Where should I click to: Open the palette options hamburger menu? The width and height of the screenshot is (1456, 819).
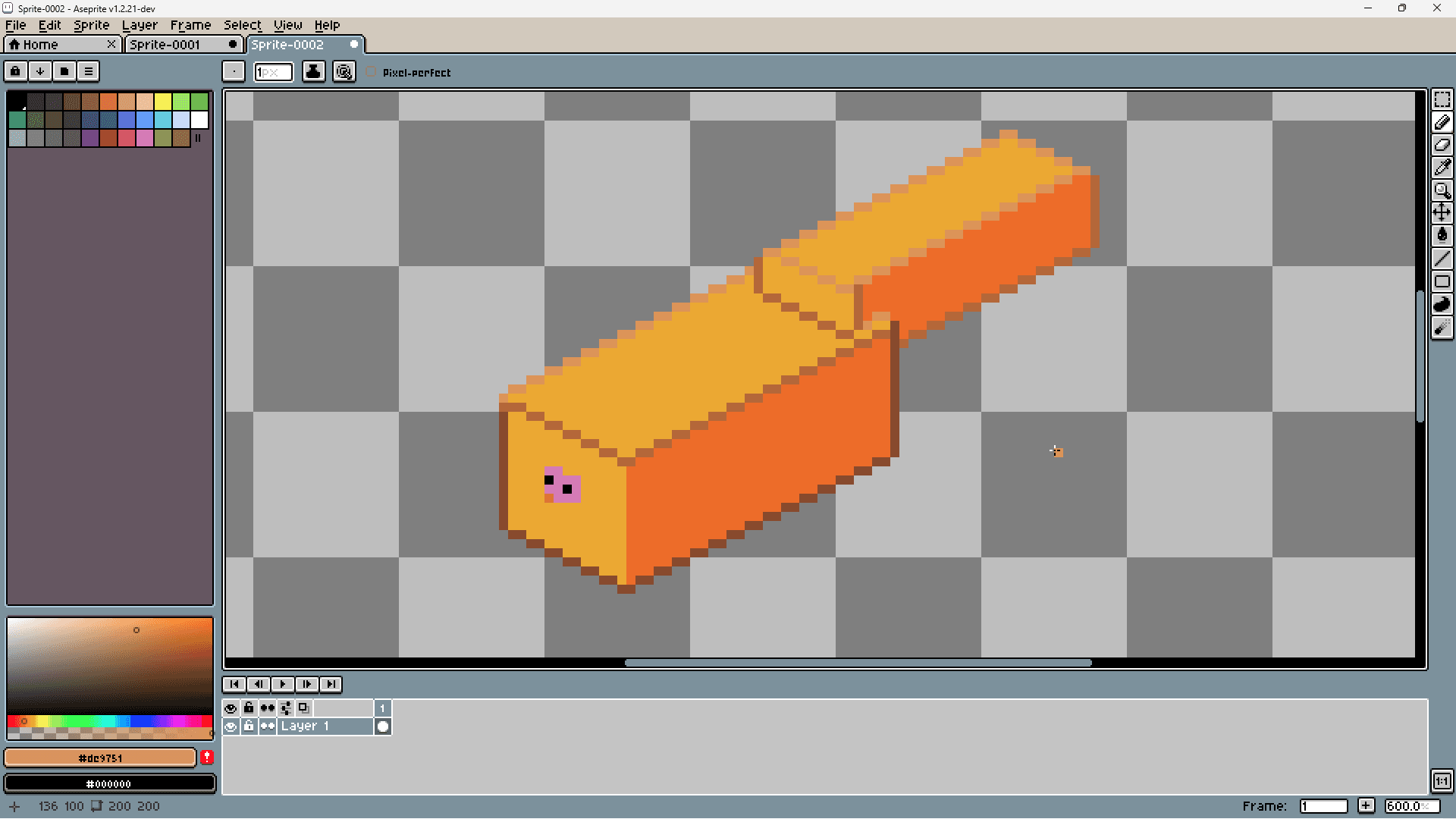[x=89, y=71]
